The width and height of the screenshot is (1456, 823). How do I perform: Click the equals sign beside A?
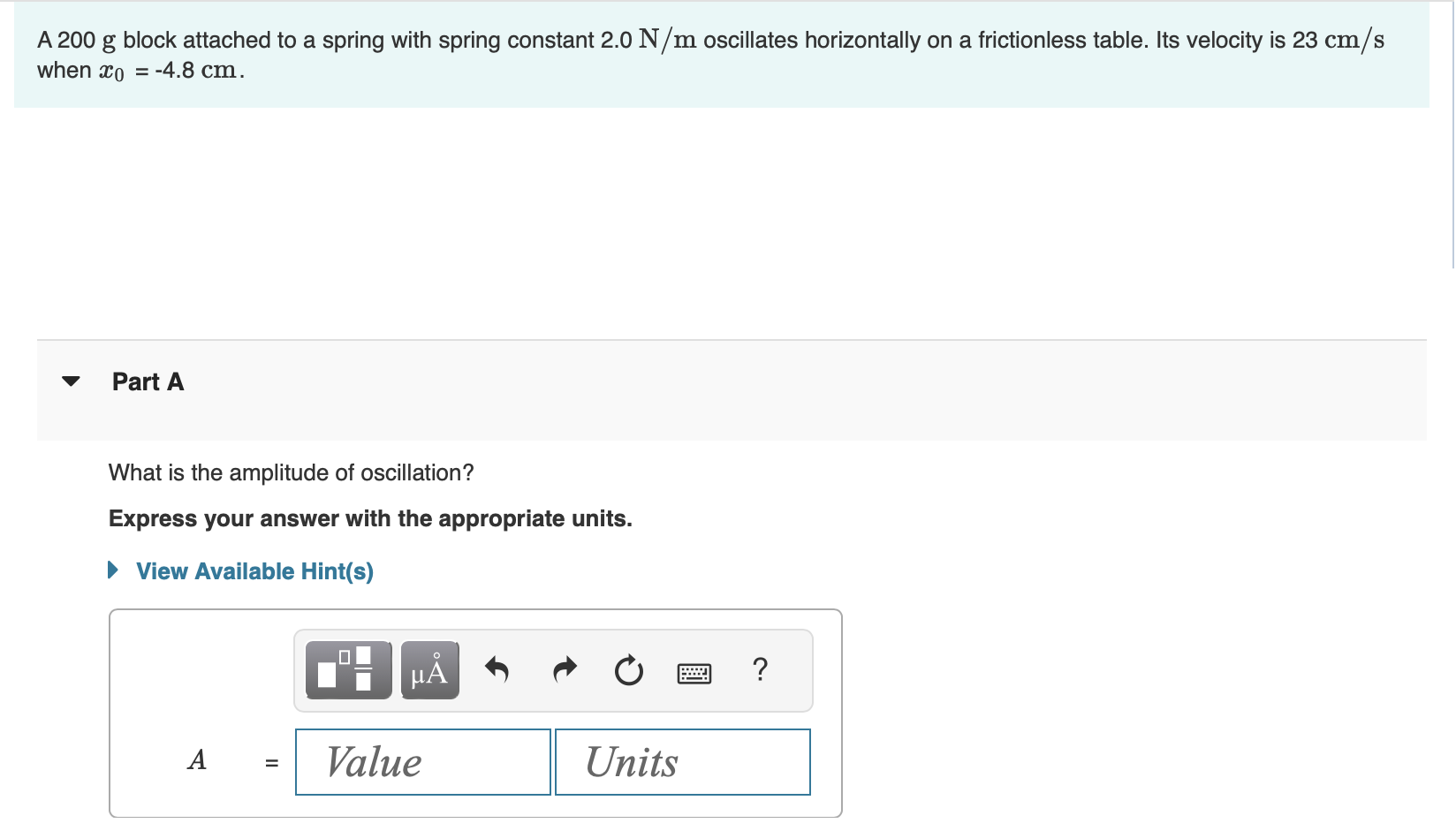coord(270,761)
